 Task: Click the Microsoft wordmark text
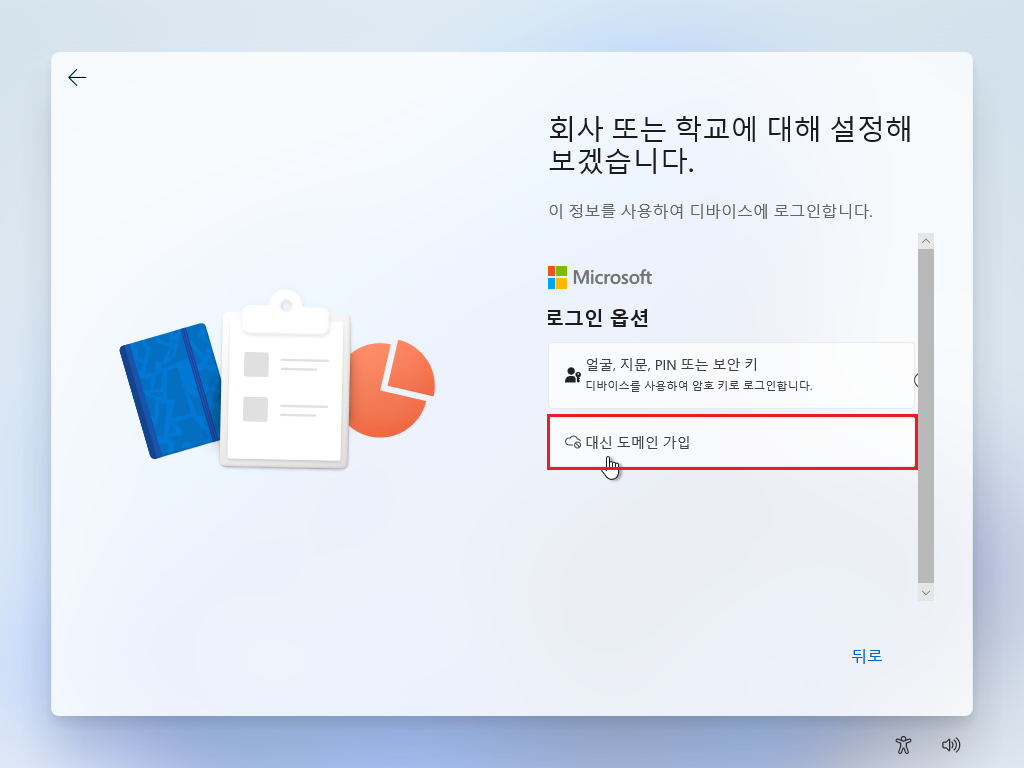tap(612, 277)
